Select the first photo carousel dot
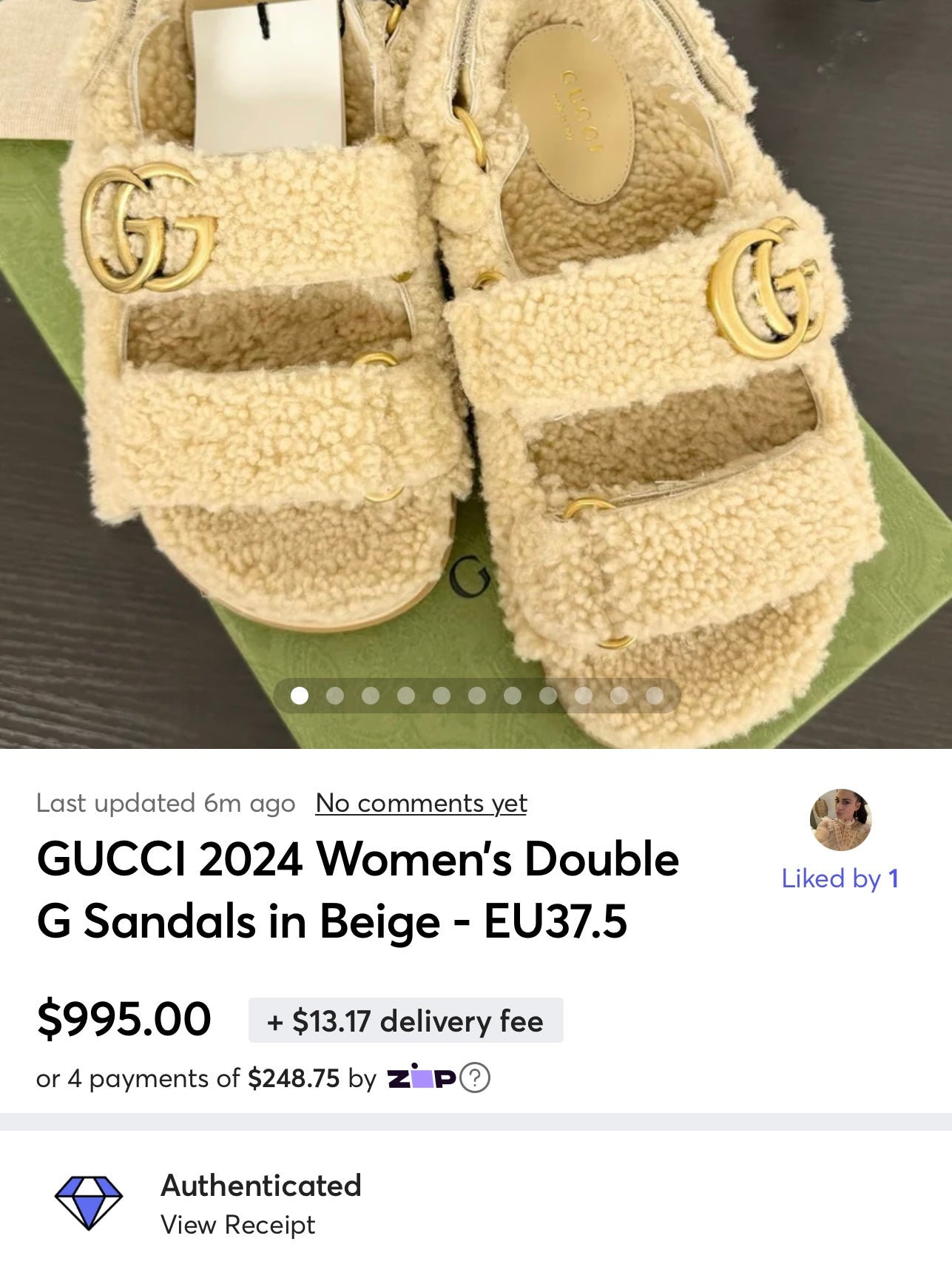This screenshot has width=952, height=1264. click(x=300, y=696)
